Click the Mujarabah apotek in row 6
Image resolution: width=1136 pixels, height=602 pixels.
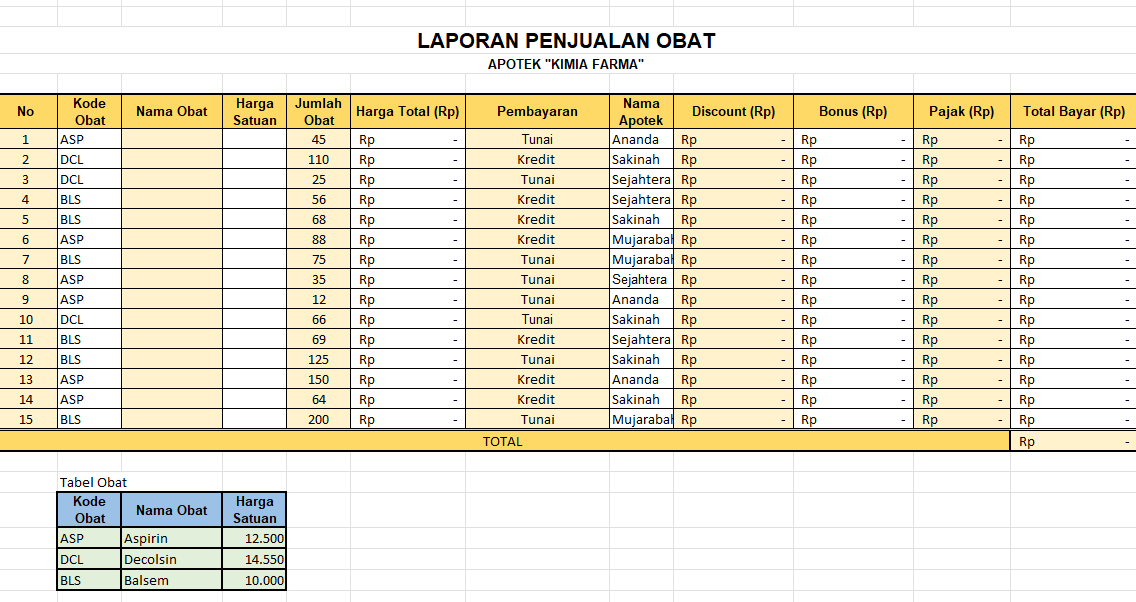641,239
